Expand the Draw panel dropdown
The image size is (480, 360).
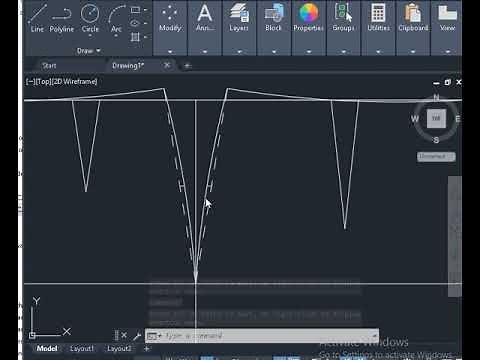pyautogui.click(x=88, y=51)
